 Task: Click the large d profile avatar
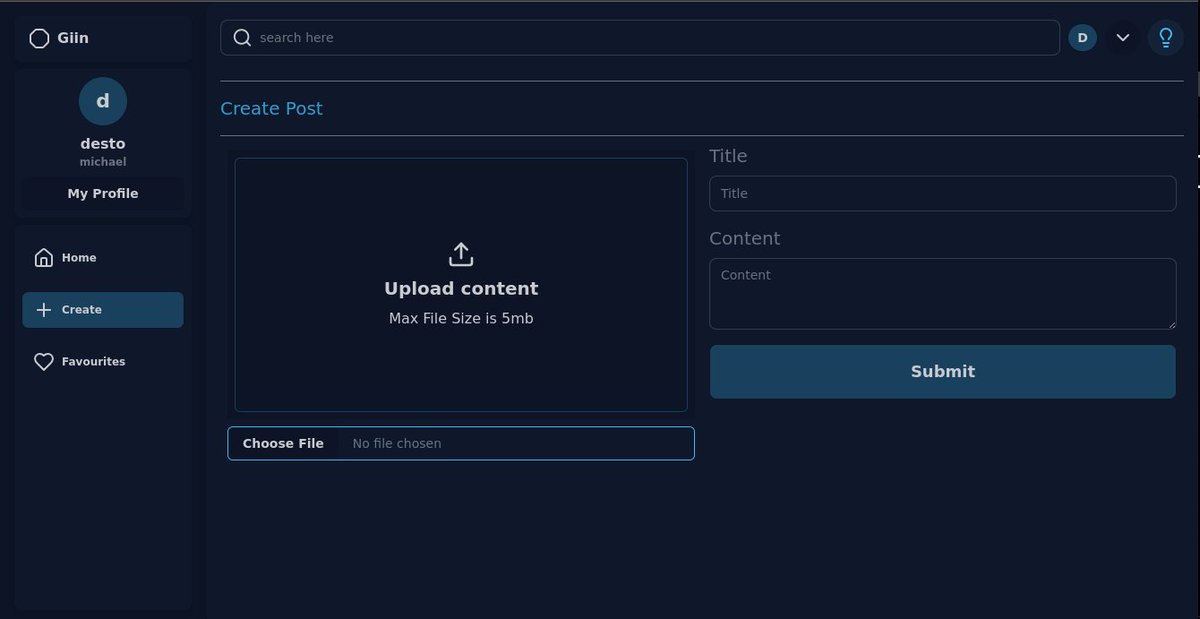103,101
